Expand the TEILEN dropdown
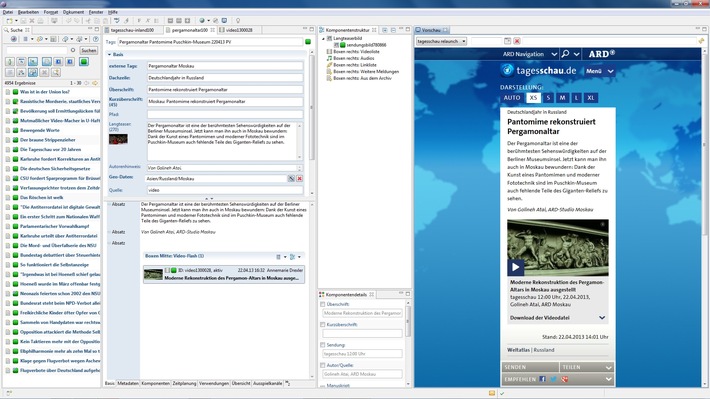 [609, 367]
